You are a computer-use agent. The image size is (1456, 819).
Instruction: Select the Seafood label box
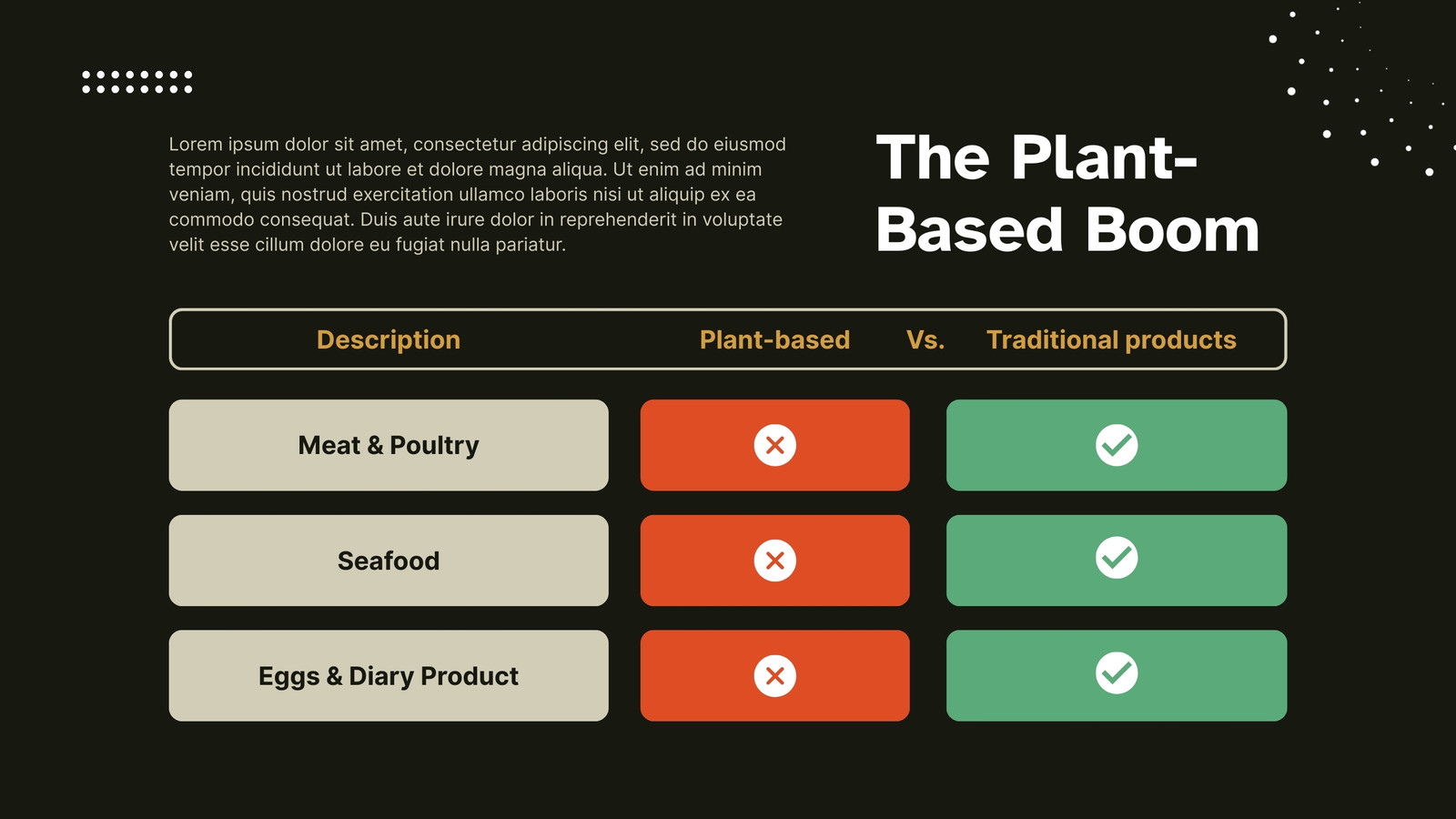pyautogui.click(x=389, y=561)
